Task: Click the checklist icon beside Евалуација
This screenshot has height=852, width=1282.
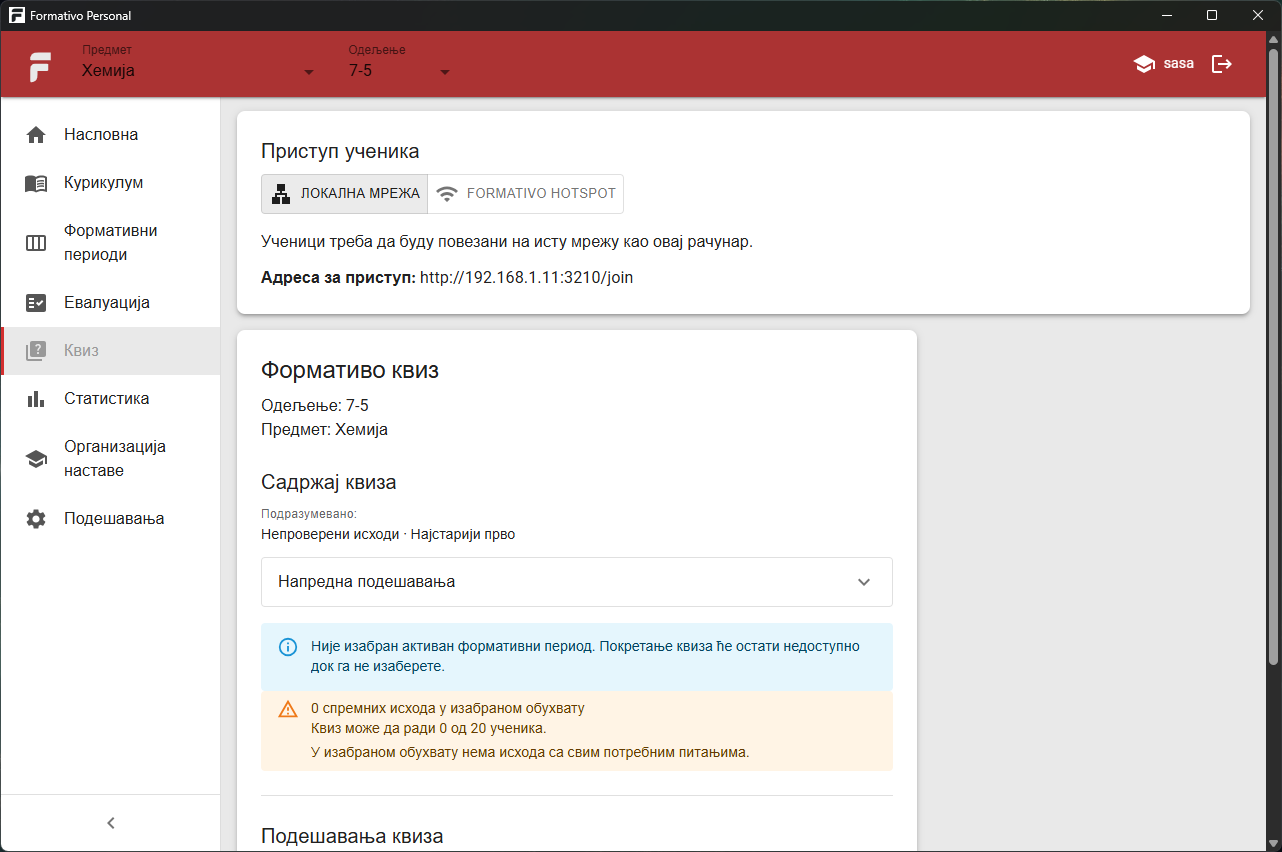Action: point(36,303)
